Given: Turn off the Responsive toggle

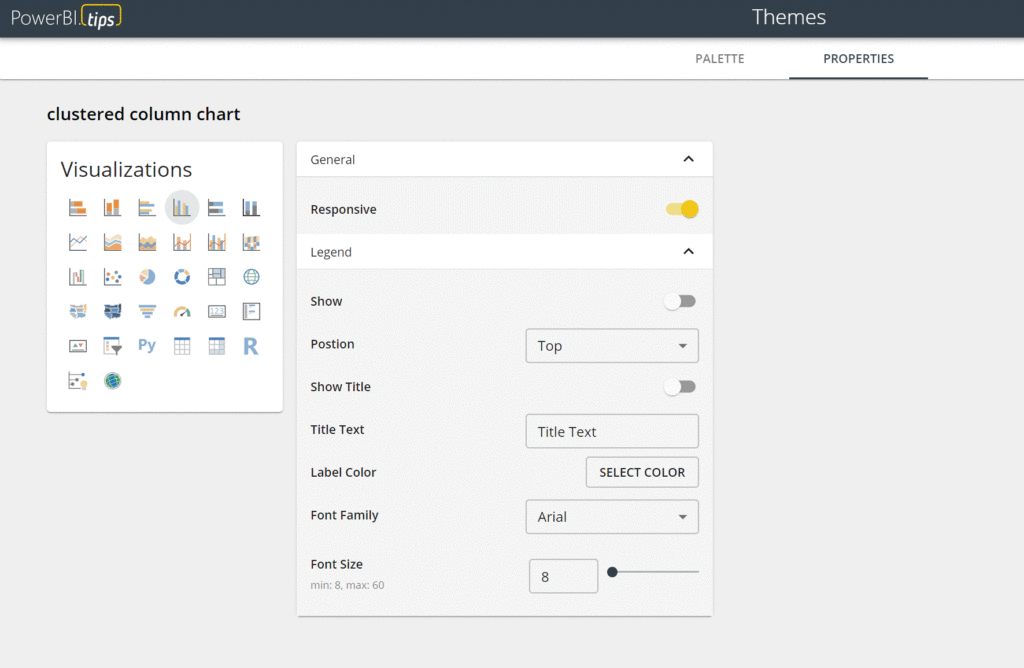Looking at the screenshot, I should coord(682,210).
